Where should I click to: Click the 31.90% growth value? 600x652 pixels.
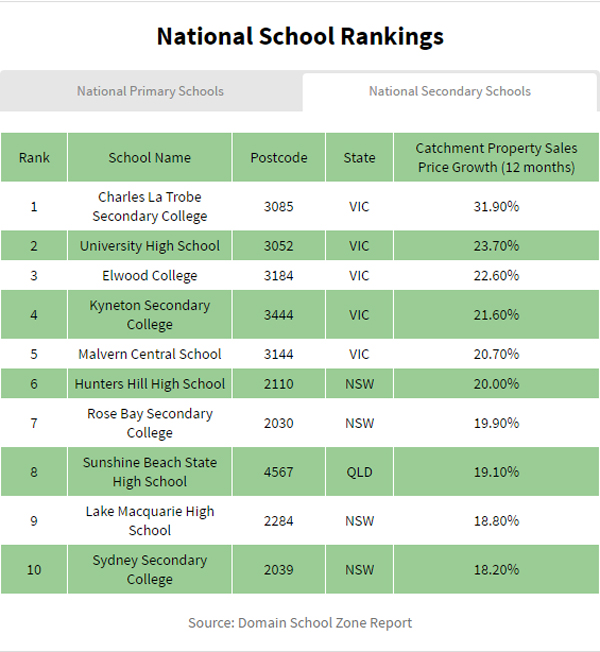pyautogui.click(x=496, y=207)
